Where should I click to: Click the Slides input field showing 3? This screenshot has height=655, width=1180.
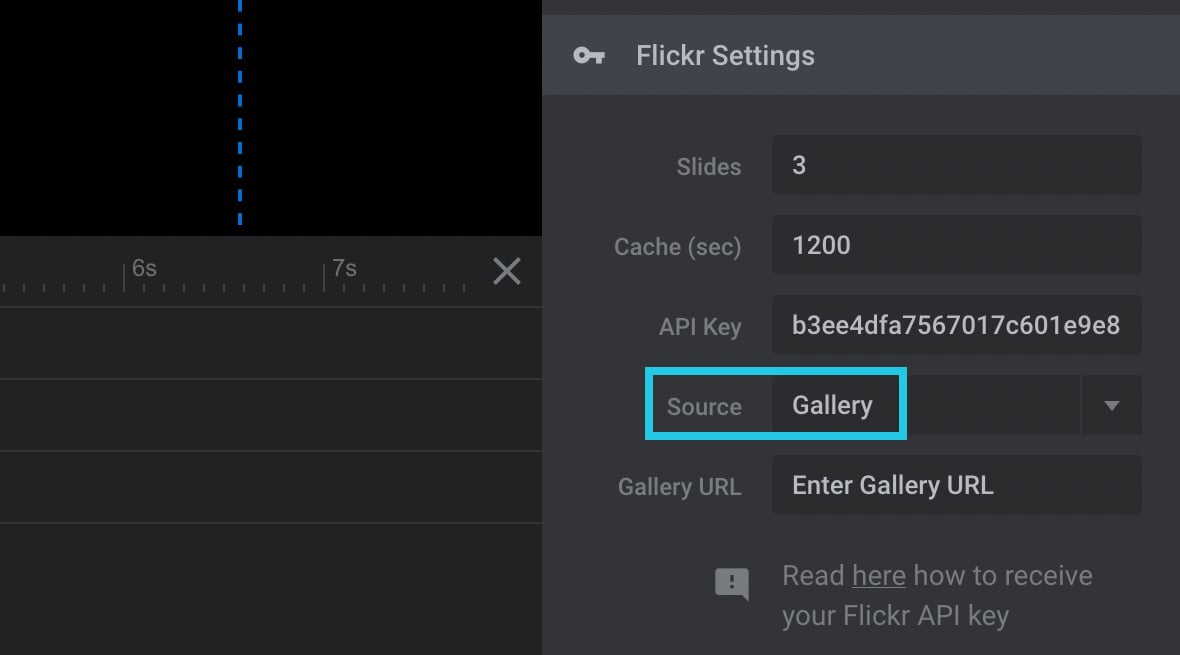(956, 166)
